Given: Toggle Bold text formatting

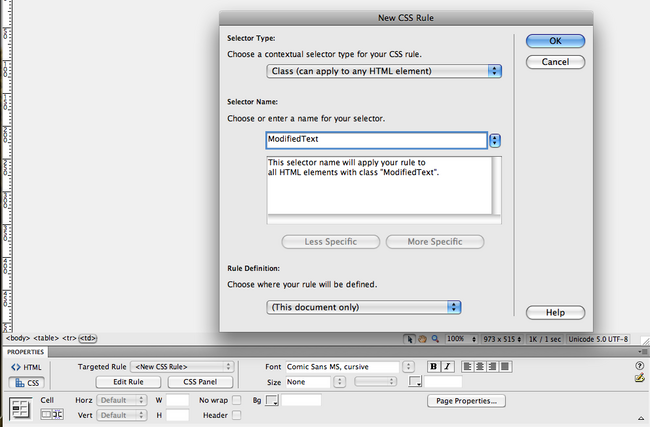Looking at the screenshot, I should (434, 367).
